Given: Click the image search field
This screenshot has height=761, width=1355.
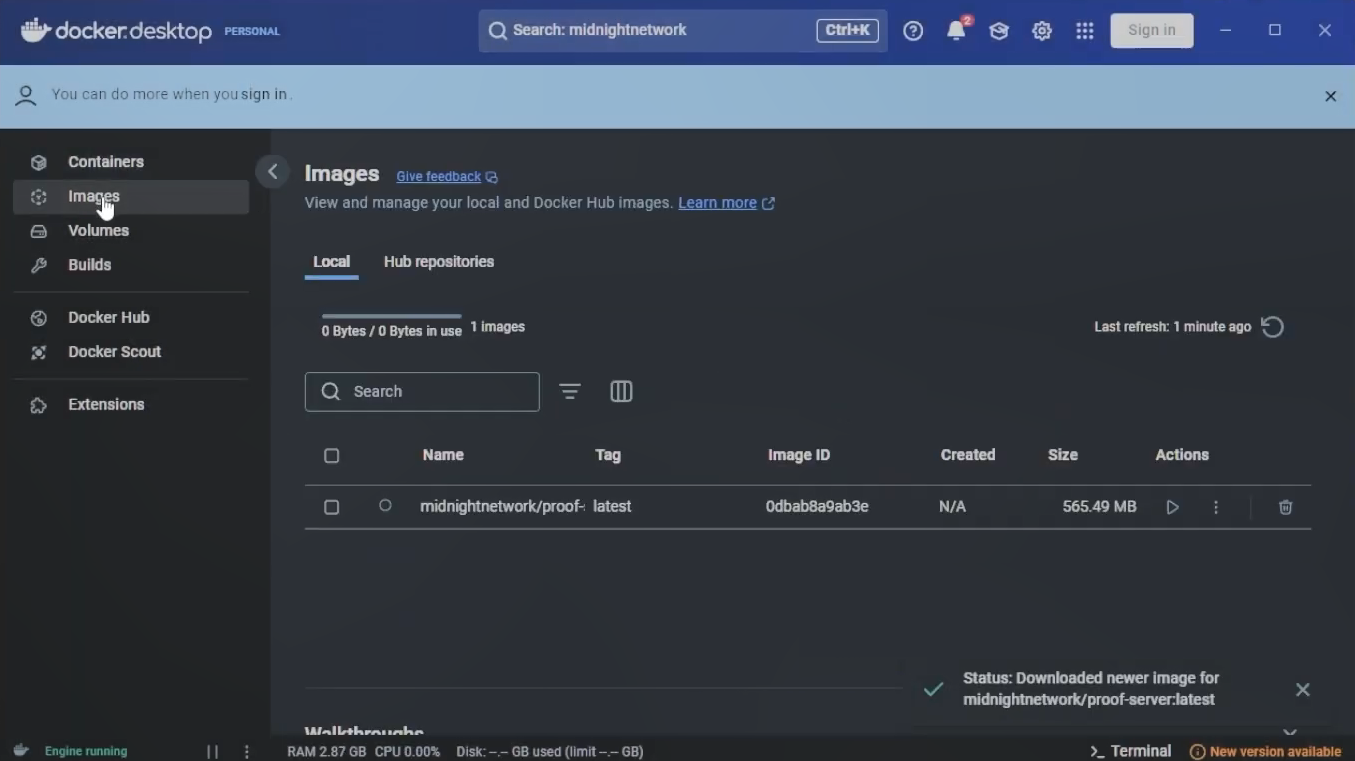Looking at the screenshot, I should pos(422,391).
